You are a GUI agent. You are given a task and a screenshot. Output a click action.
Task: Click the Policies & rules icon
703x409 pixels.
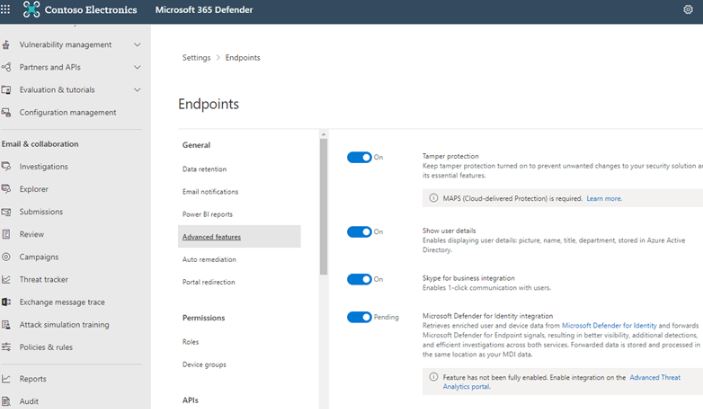click(x=6, y=347)
